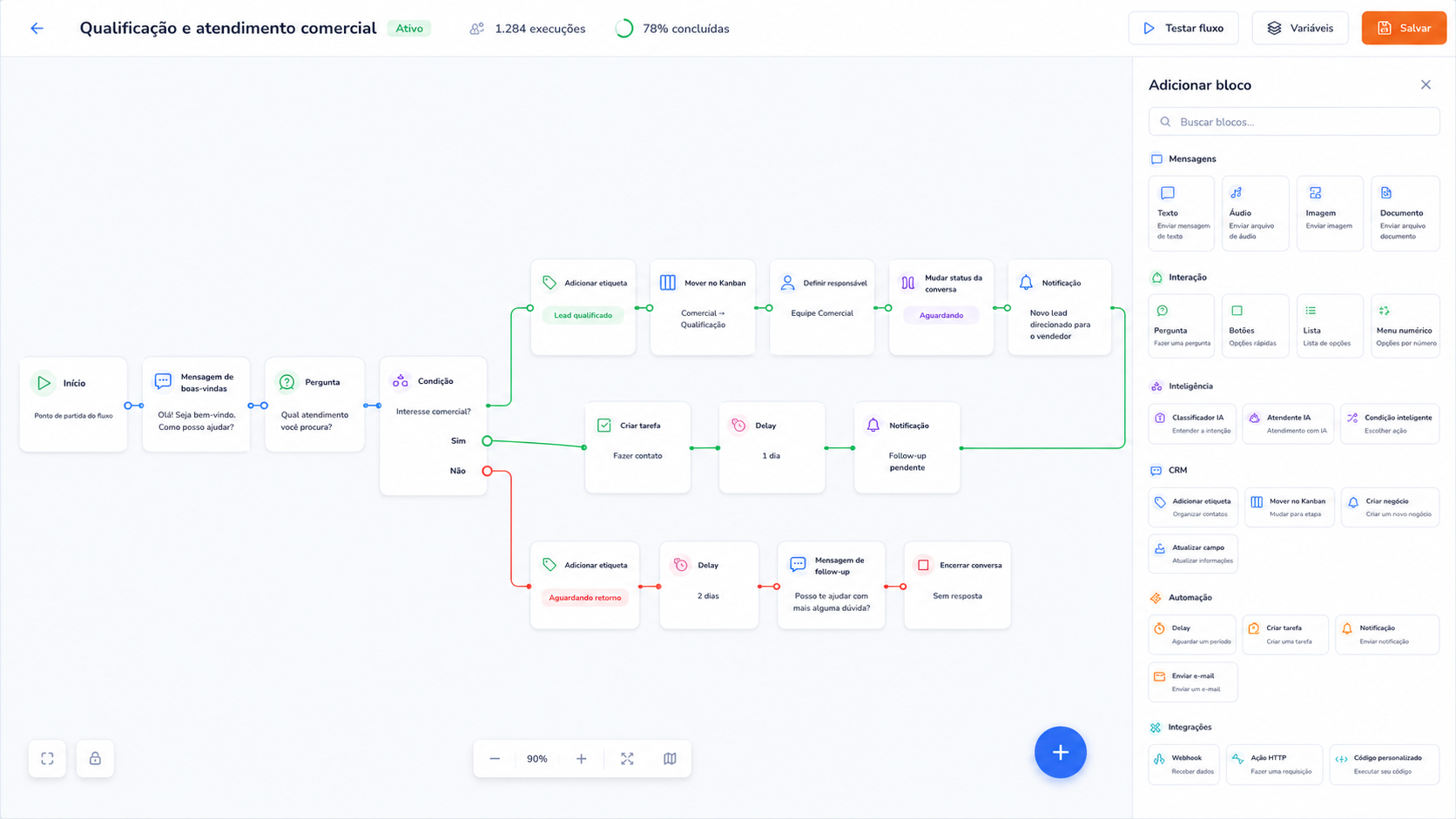Add the Criar tarefa block from panel
The height and width of the screenshot is (819, 1456).
pyautogui.click(x=1285, y=634)
